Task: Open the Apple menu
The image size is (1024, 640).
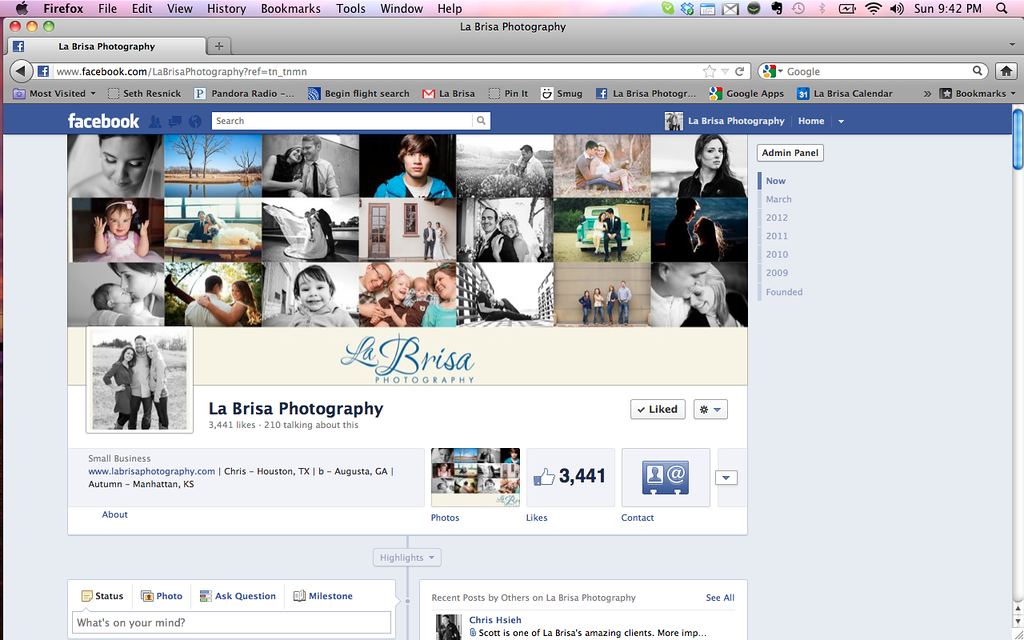Action: click(22, 8)
